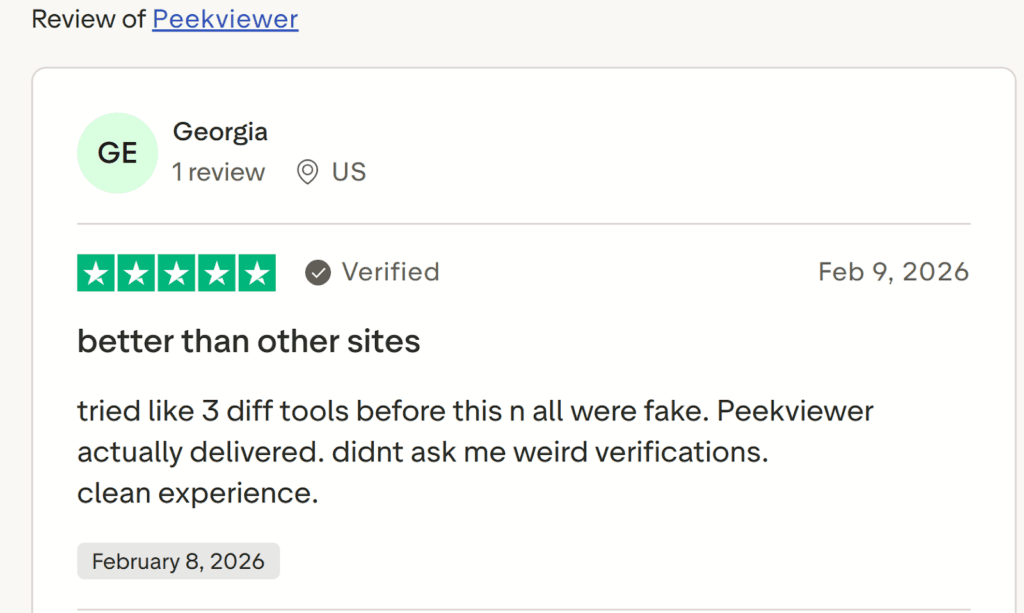Select the fifth green star icon
Image resolution: width=1024 pixels, height=613 pixels.
[x=257, y=272]
